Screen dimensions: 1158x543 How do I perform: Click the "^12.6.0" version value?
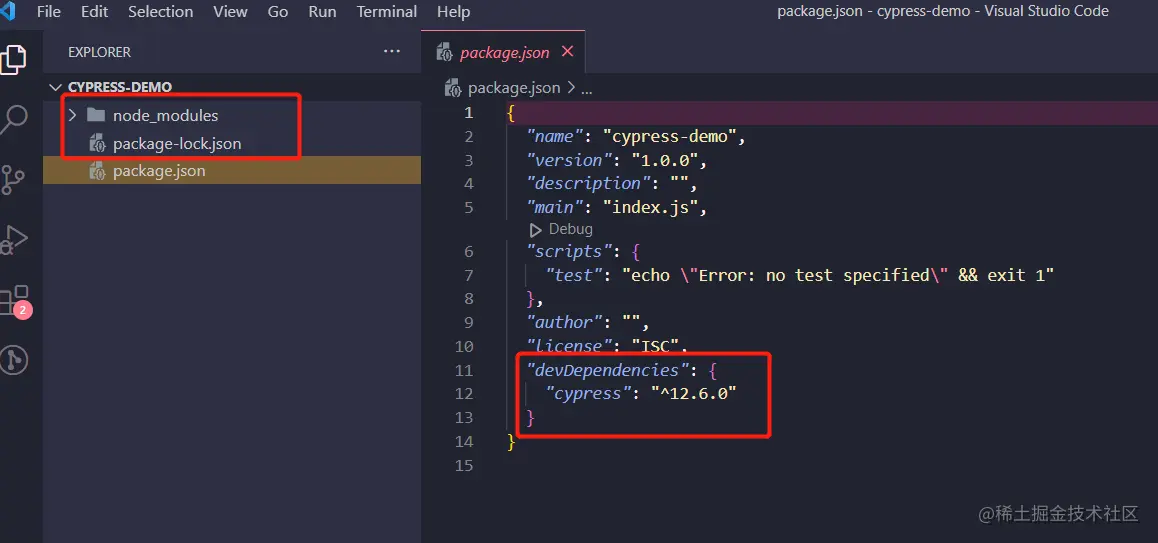(694, 393)
